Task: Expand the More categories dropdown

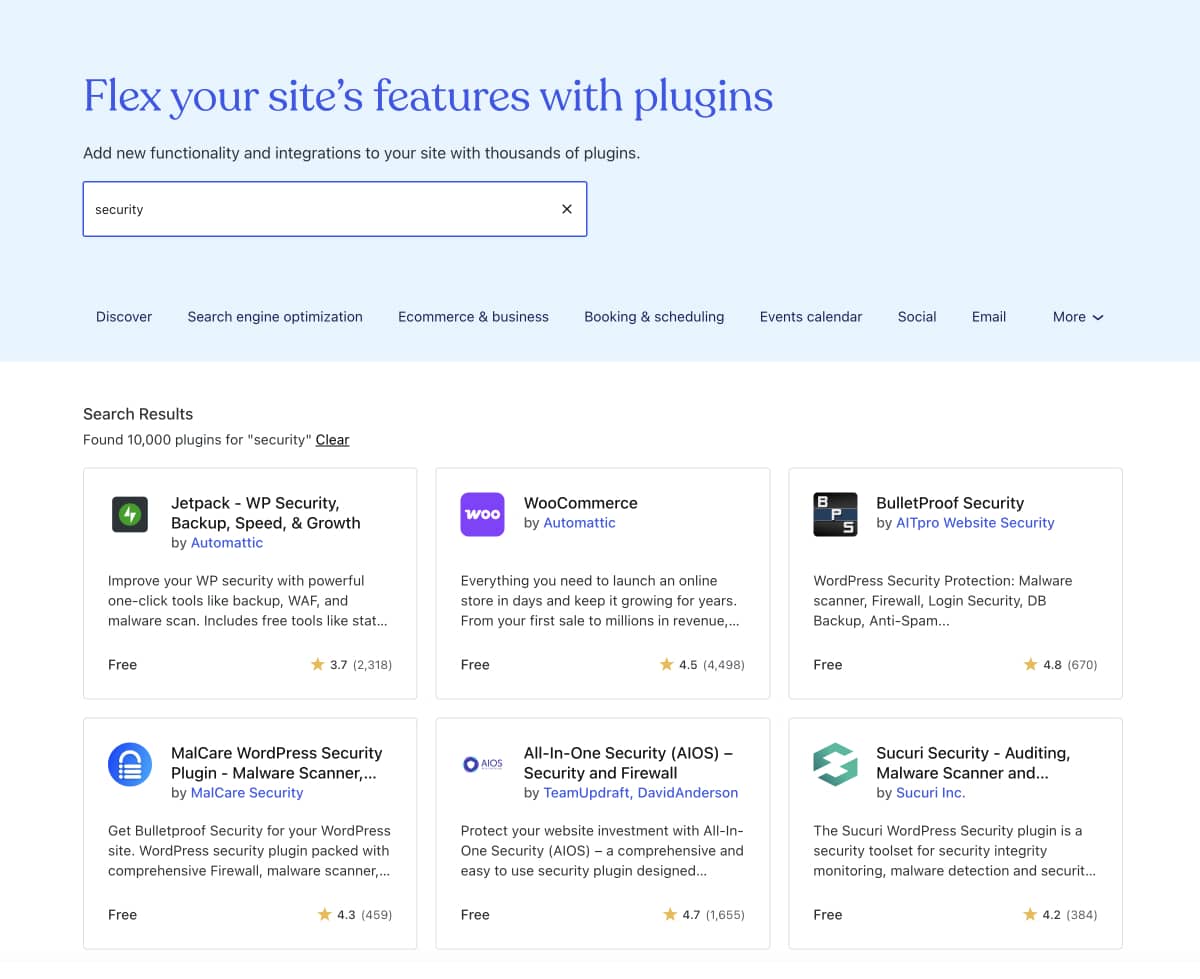Action: [x=1078, y=317]
